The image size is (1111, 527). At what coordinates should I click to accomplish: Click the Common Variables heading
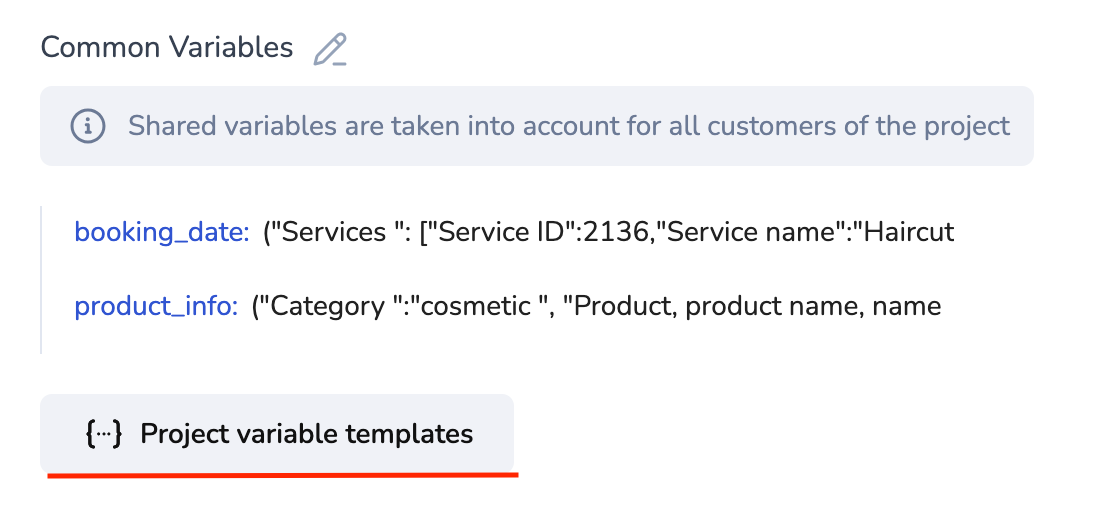(167, 47)
